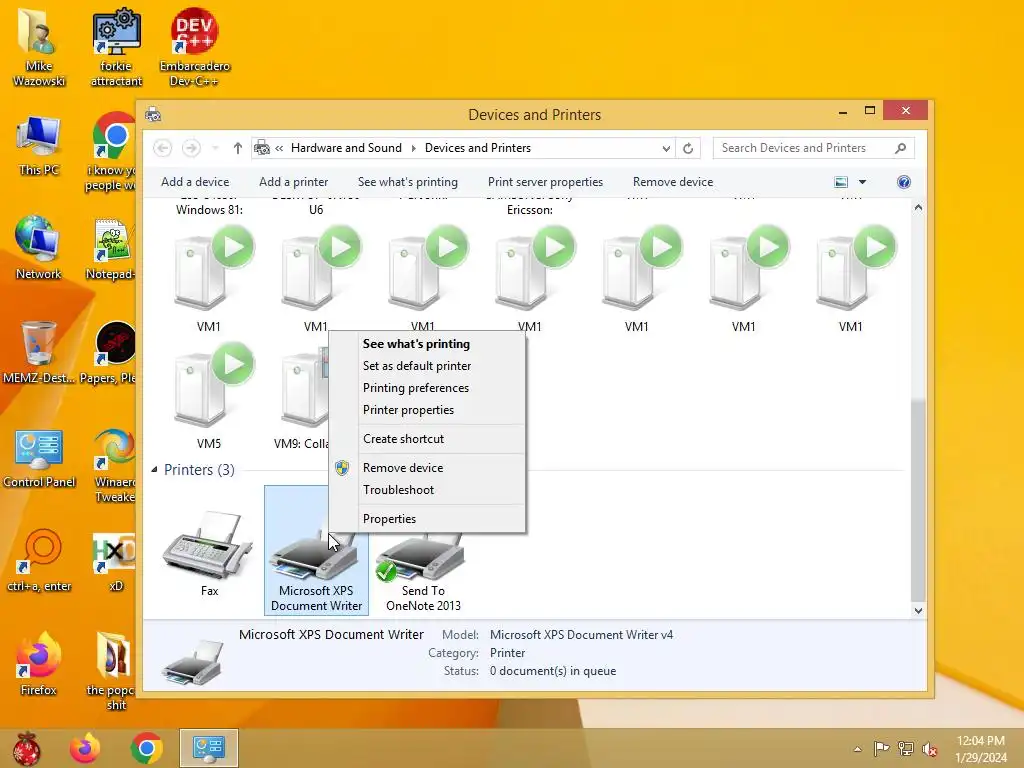Open the xD desktop shortcut
This screenshot has height=768, width=1024.
point(115,560)
